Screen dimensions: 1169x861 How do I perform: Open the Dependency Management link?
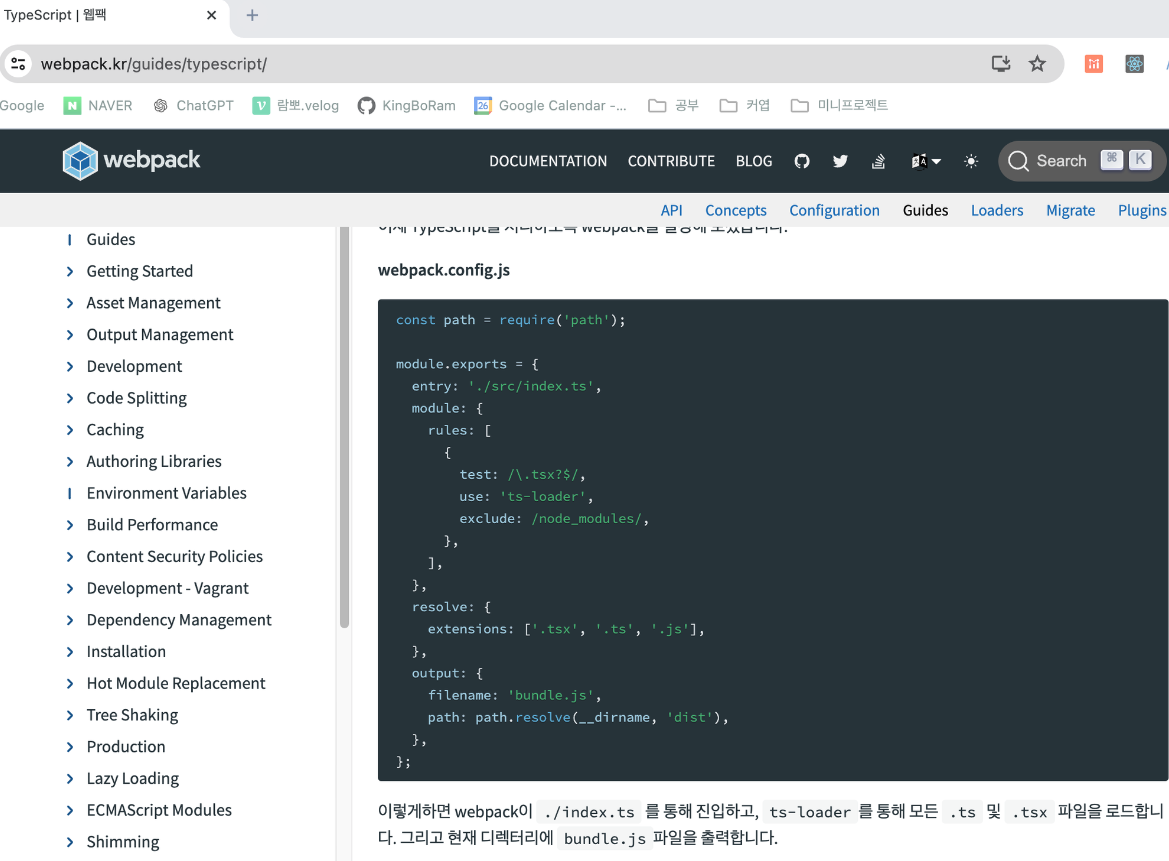(179, 620)
